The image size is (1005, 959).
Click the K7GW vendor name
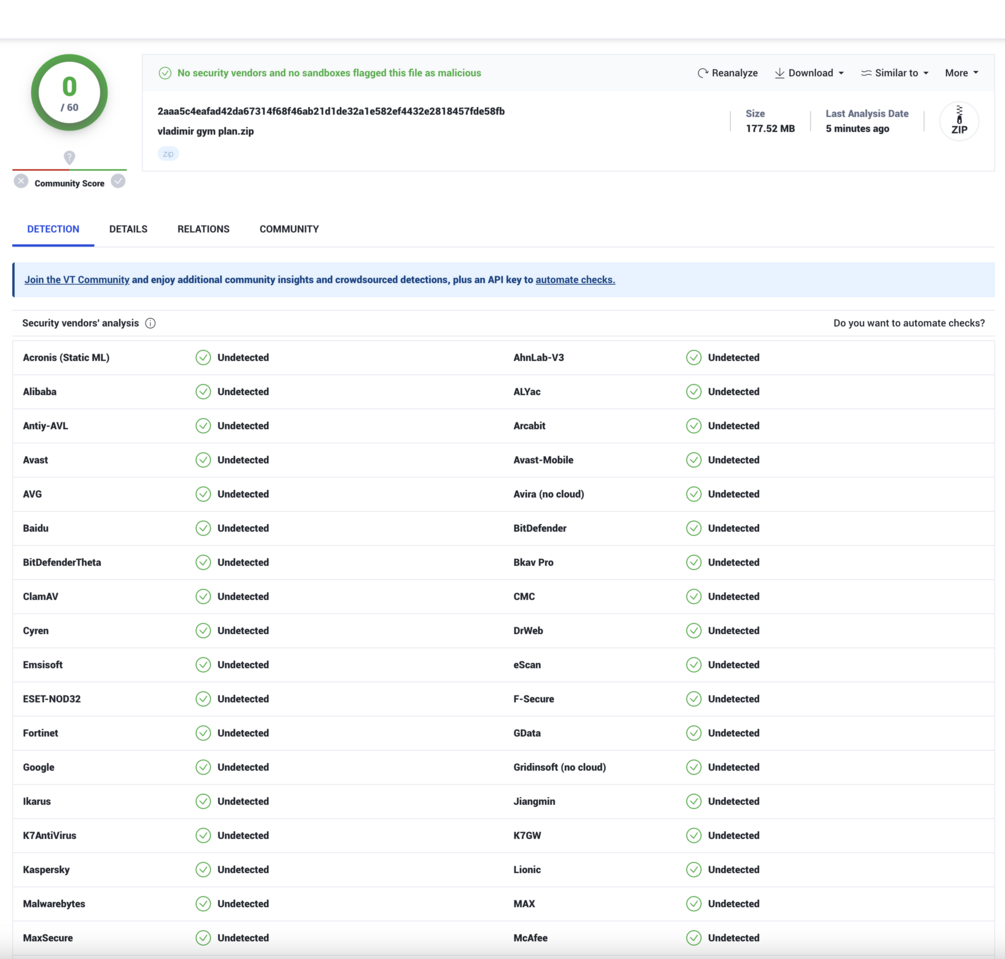(x=527, y=836)
